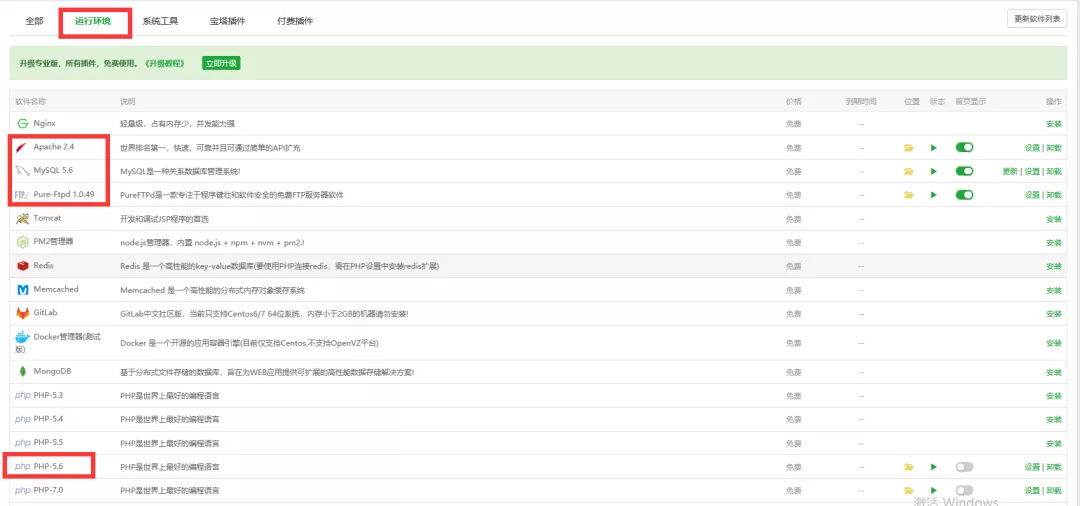Screen dimensions: 1080x506
Task: Click the Nginx logo icon
Action: pos(22,123)
